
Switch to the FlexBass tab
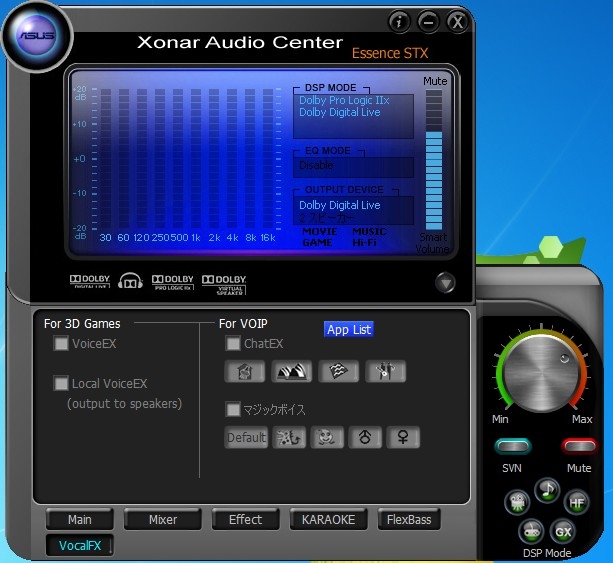(409, 519)
